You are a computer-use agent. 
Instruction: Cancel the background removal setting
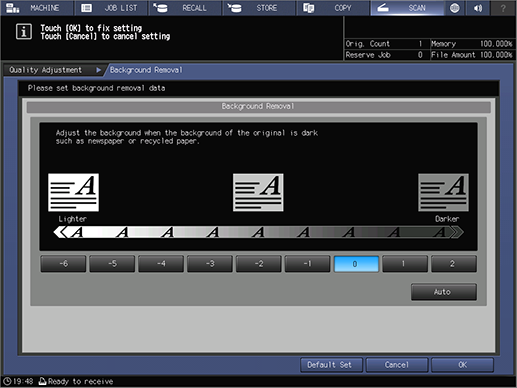click(x=397, y=365)
